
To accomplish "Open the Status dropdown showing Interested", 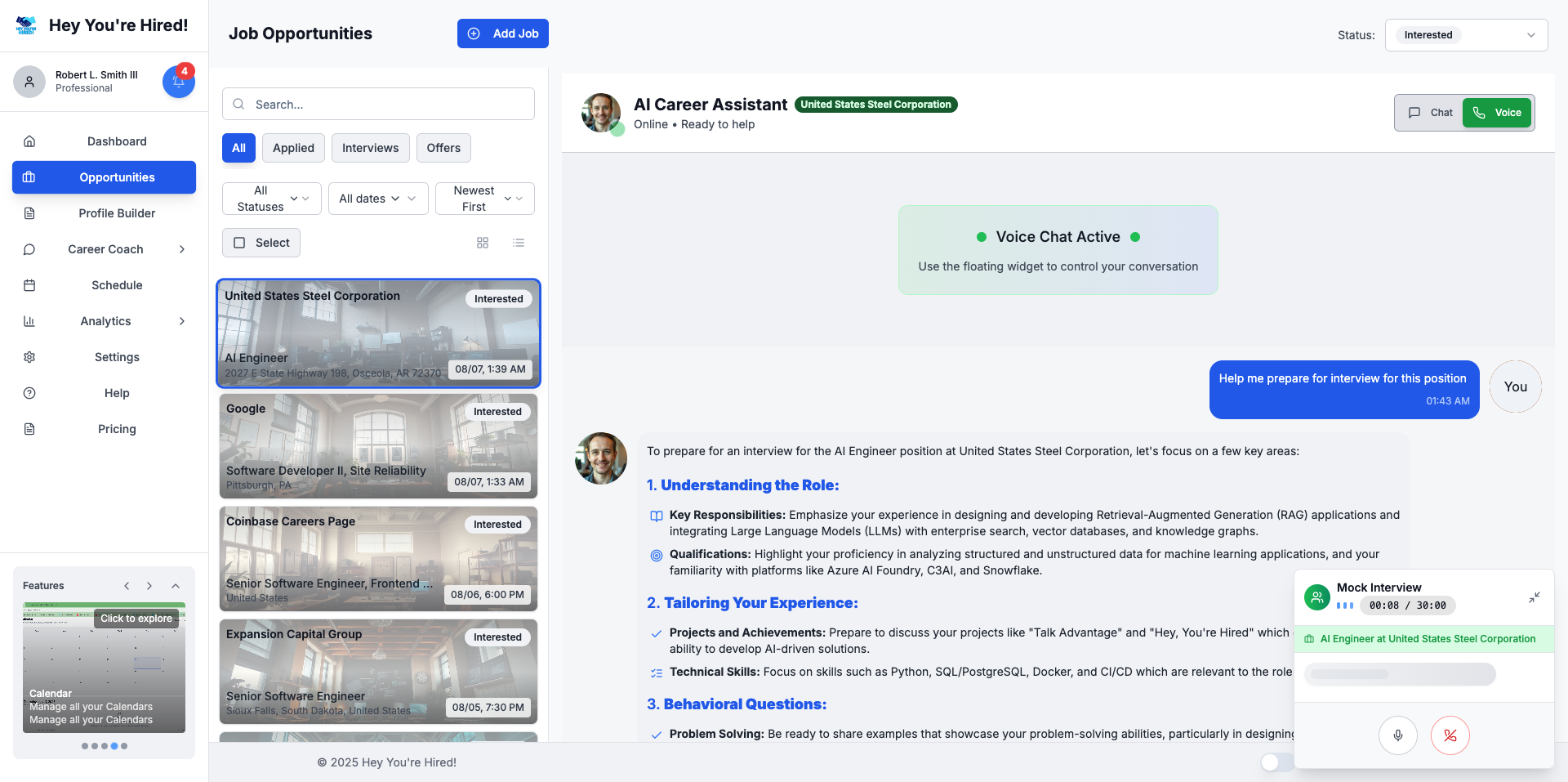I will click(1466, 35).
